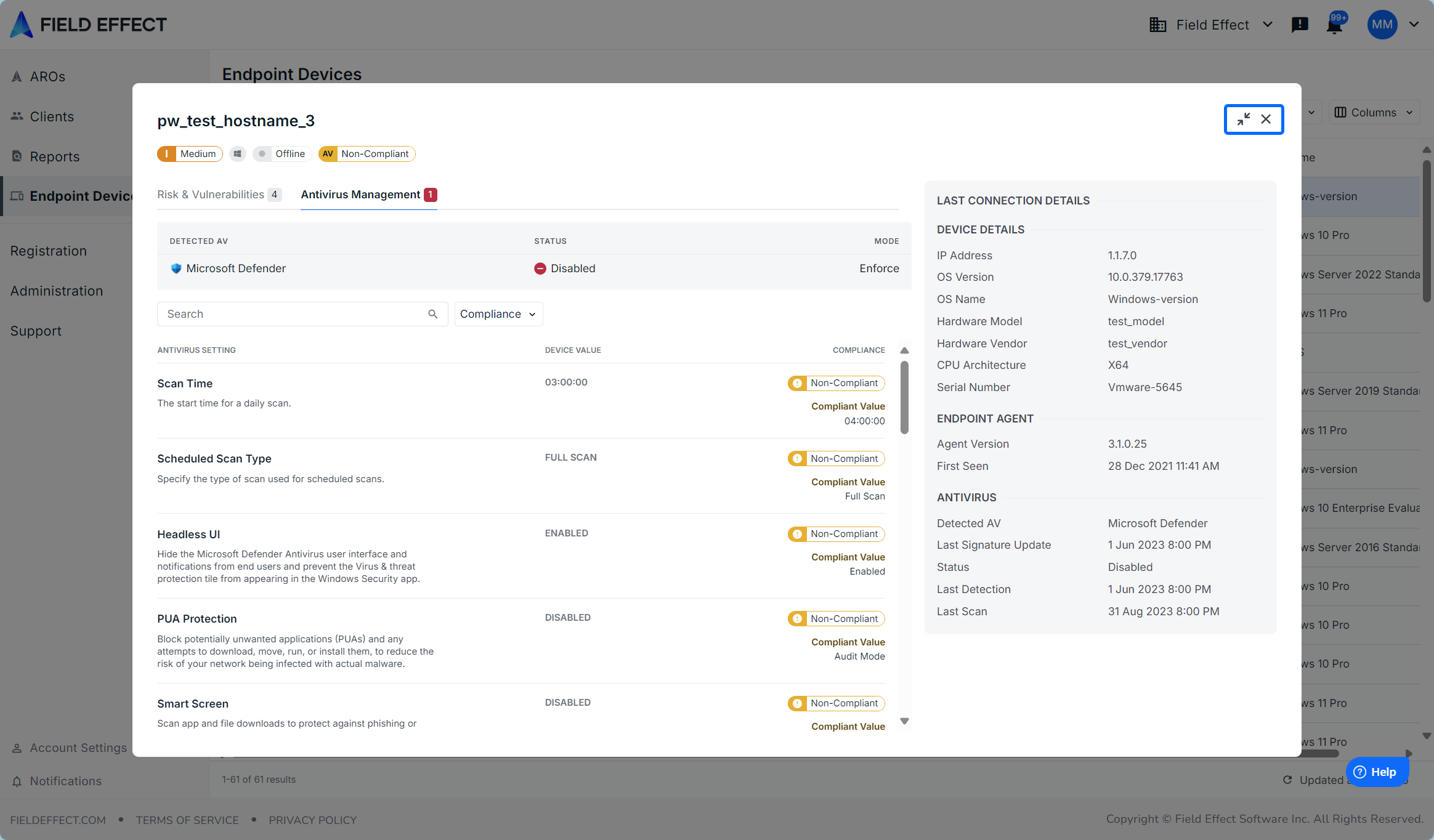Click the Offline status indicator
This screenshot has width=1434, height=840.
(282, 154)
